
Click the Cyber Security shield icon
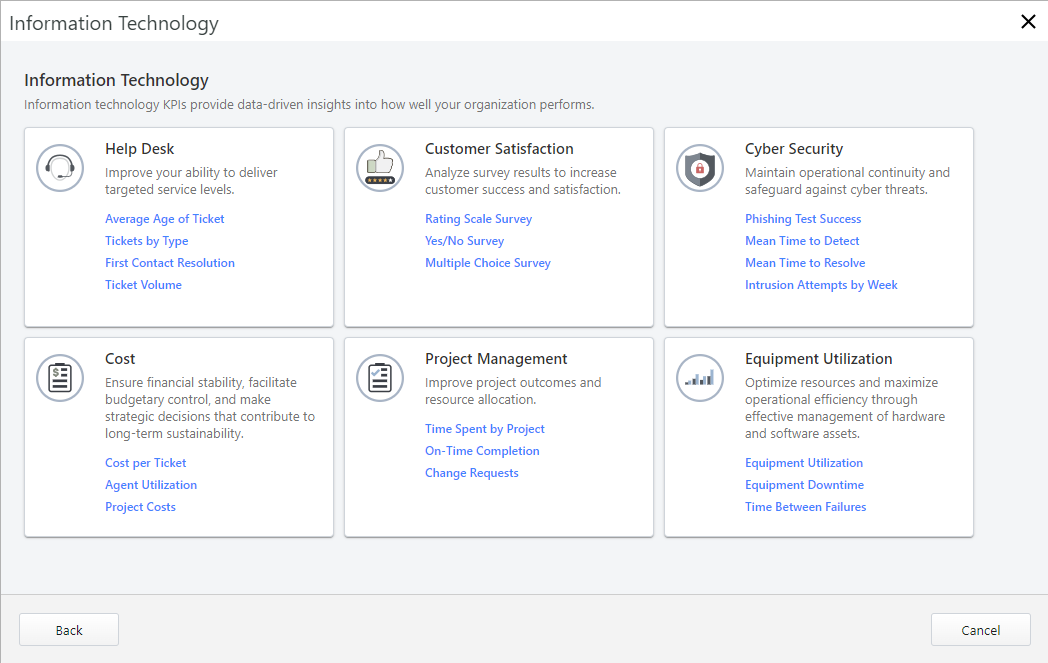coord(700,168)
